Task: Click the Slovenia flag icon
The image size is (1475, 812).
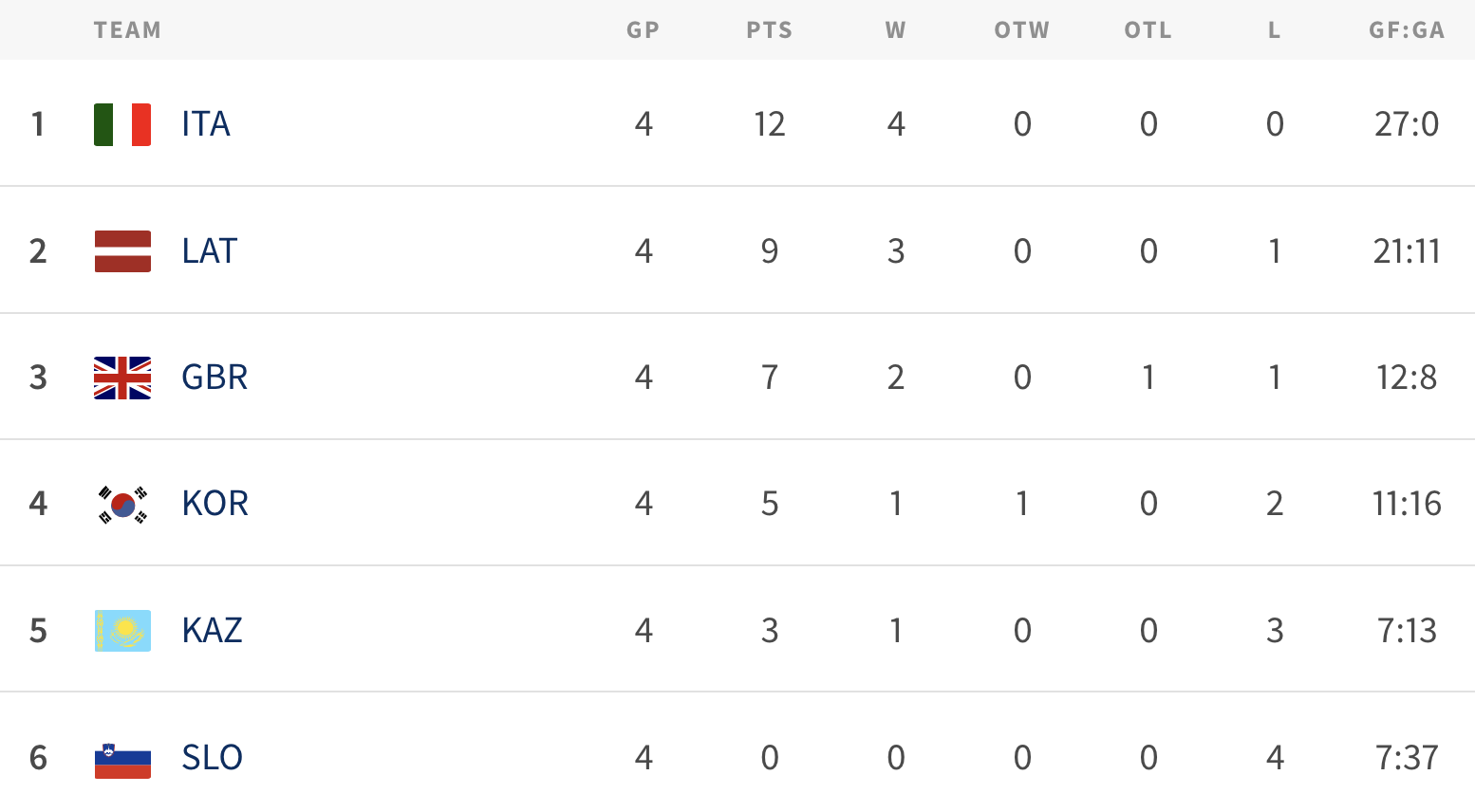Action: click(x=122, y=758)
